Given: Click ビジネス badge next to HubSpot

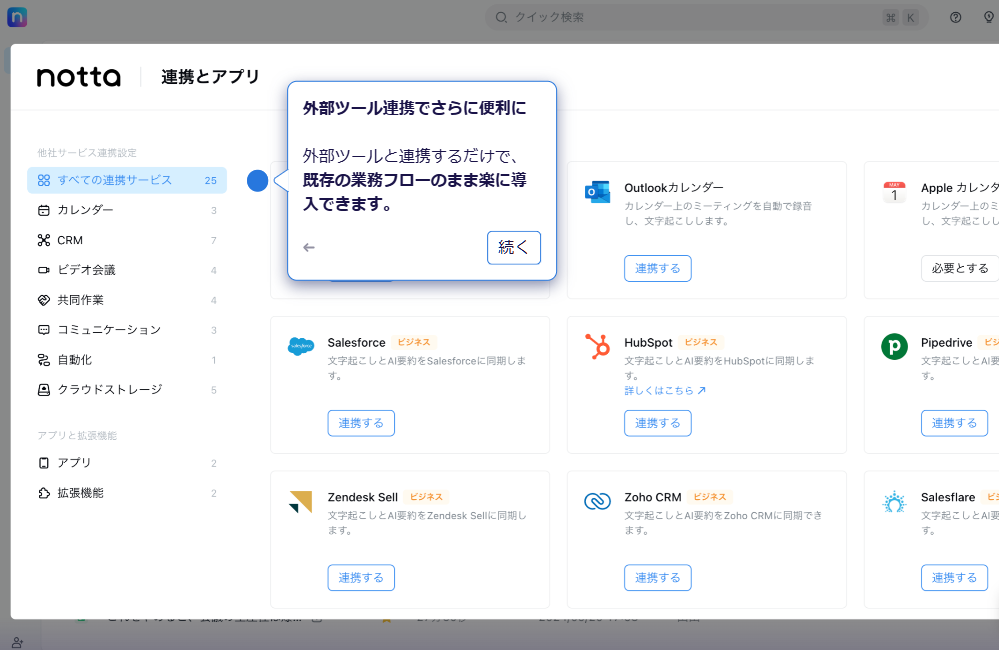Looking at the screenshot, I should (x=701, y=342).
